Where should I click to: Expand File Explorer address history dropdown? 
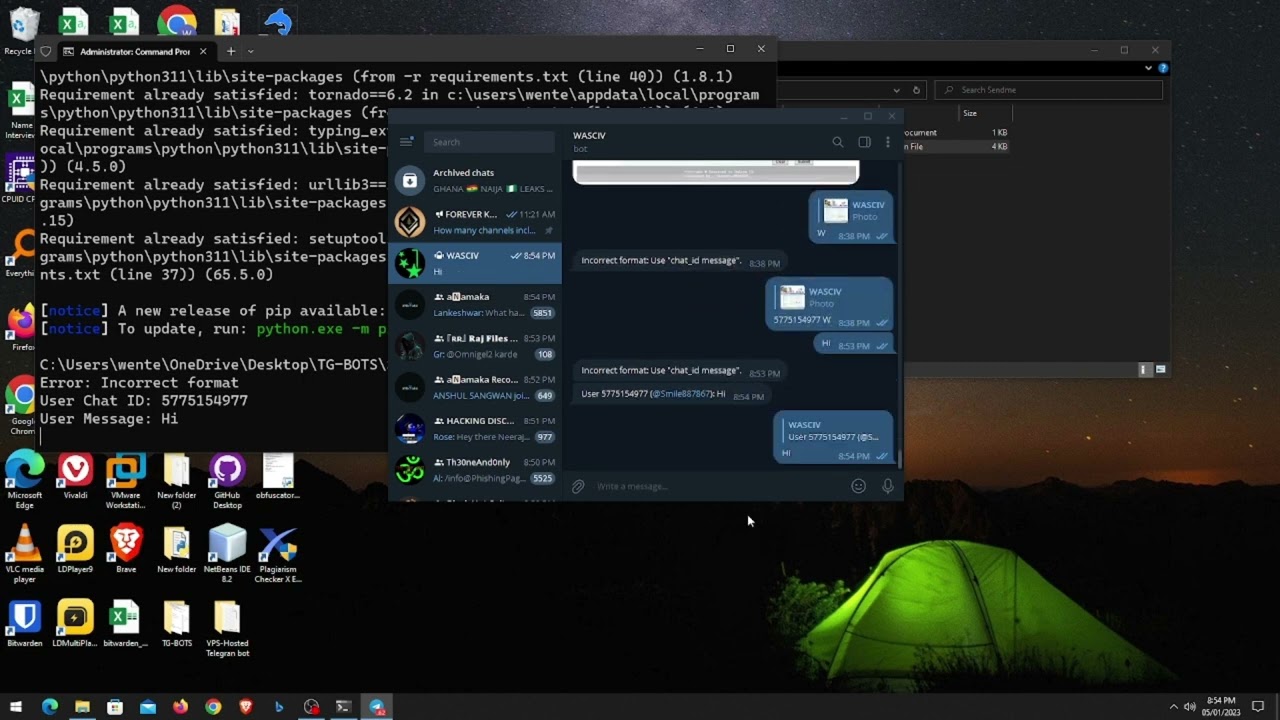896,90
